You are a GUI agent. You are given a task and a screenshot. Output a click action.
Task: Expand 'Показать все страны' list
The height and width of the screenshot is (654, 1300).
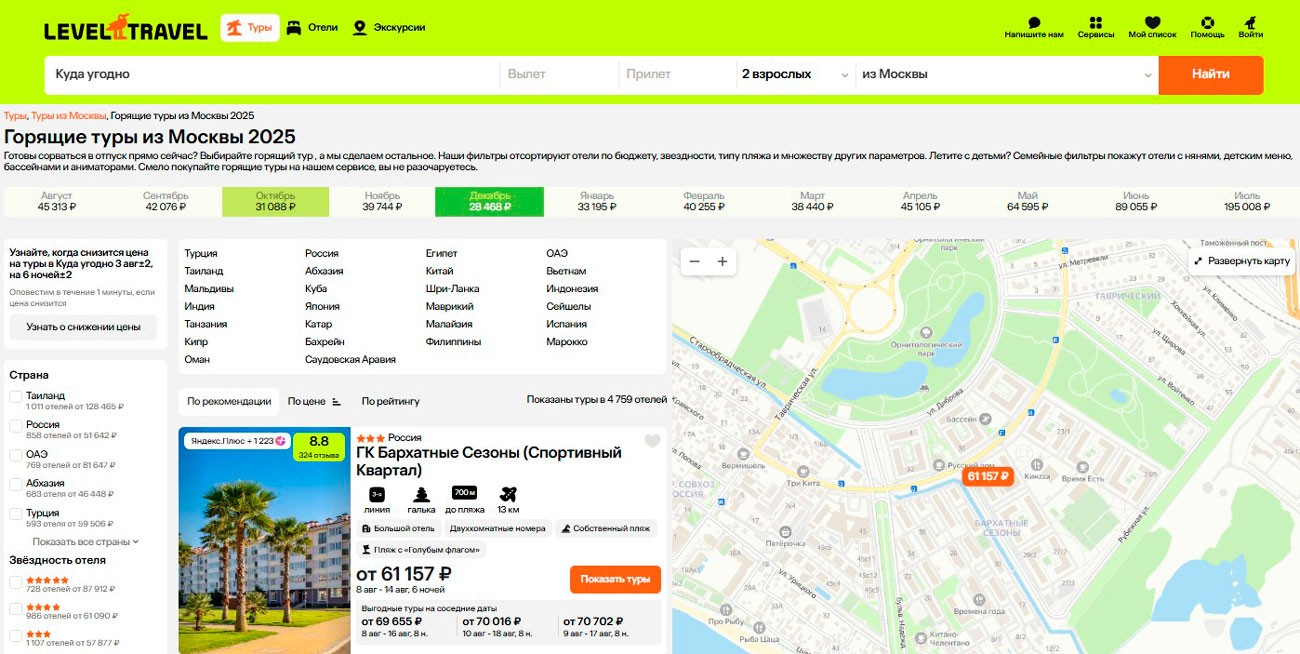click(85, 542)
